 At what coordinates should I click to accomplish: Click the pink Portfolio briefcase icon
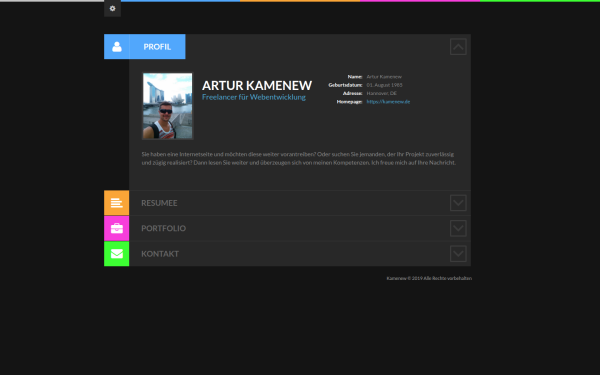[117, 228]
